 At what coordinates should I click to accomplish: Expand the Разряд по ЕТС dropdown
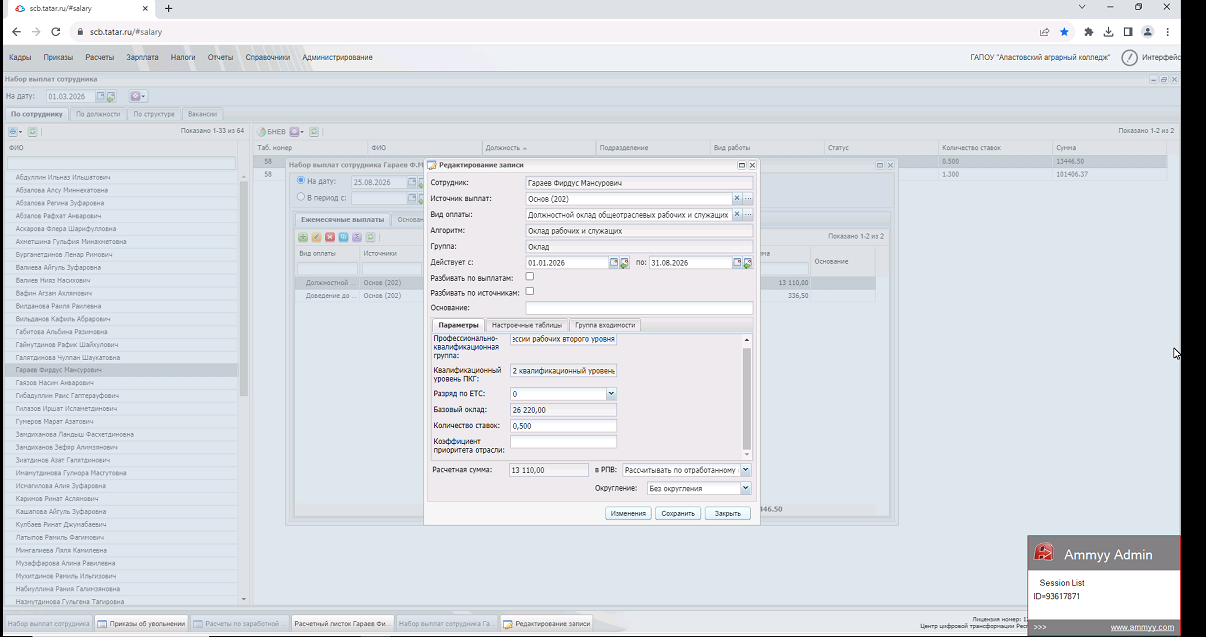point(611,394)
